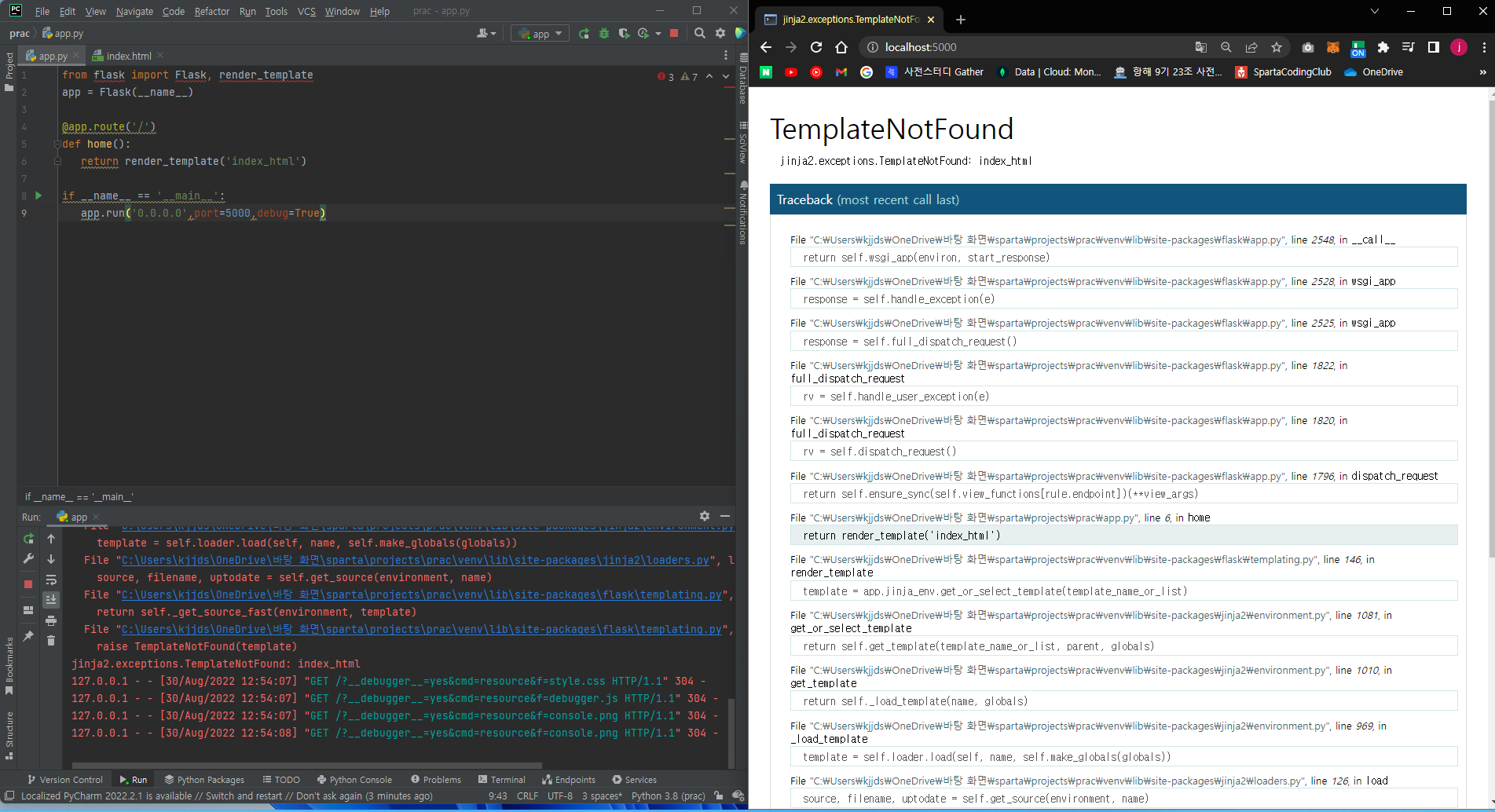The image size is (1495, 812).
Task: Click the Run with Coverage icon
Action: point(624,34)
